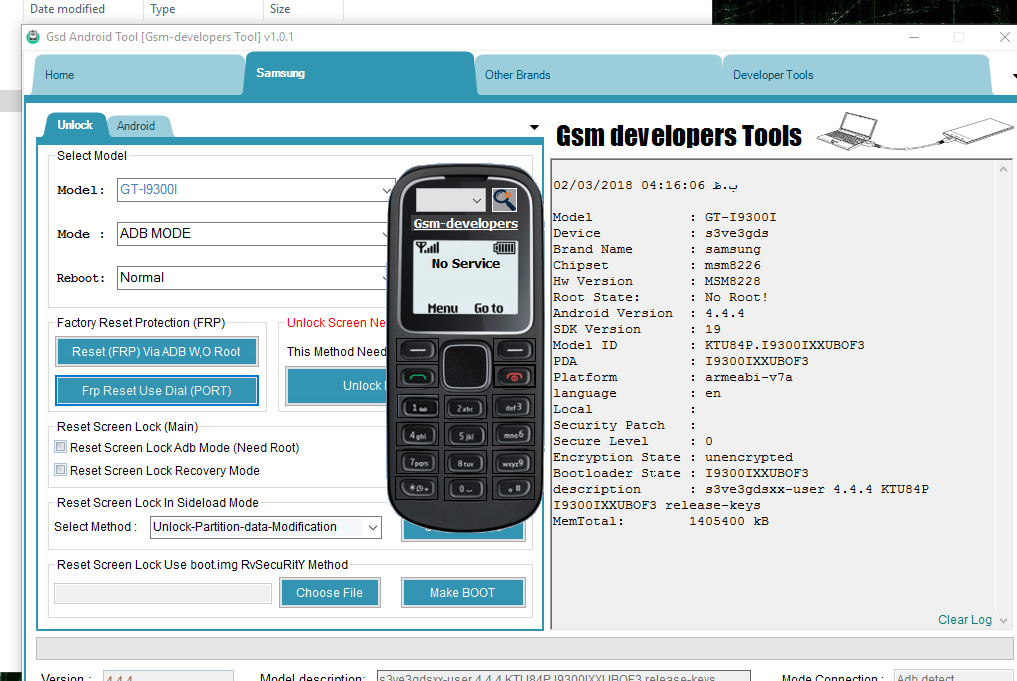1017x681 pixels.
Task: Click the "KTU84P.I9300IXXUBOF3" Model ID value
Action: pyautogui.click(x=785, y=345)
